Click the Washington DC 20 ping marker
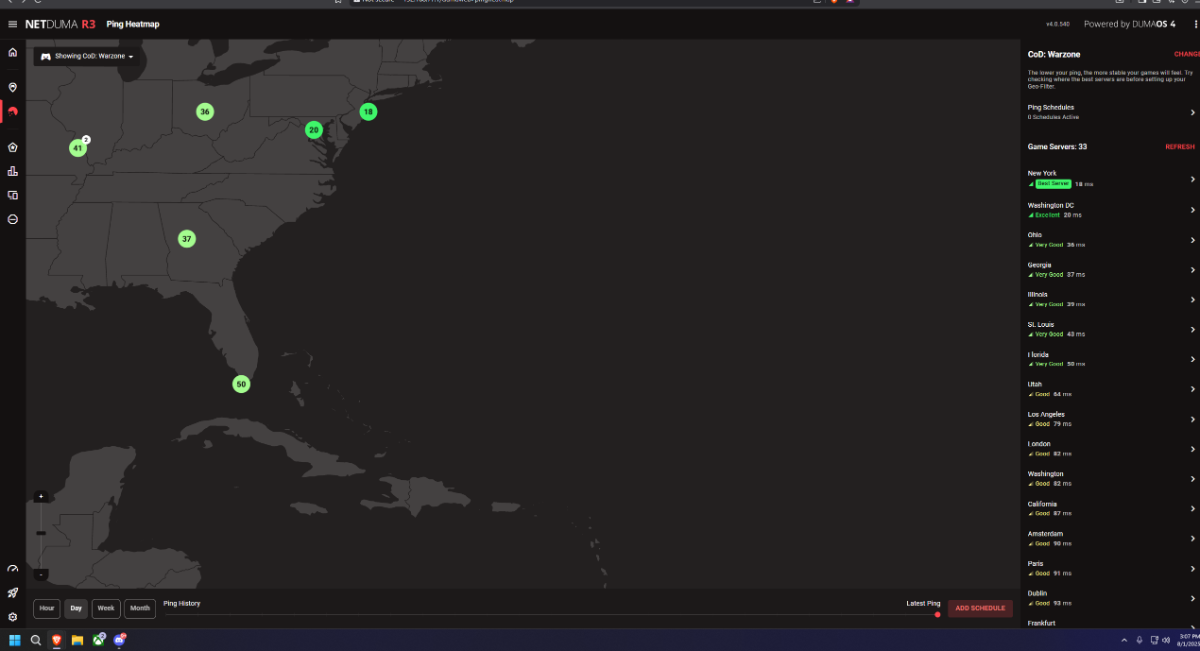Image resolution: width=1200 pixels, height=651 pixels. coord(314,130)
